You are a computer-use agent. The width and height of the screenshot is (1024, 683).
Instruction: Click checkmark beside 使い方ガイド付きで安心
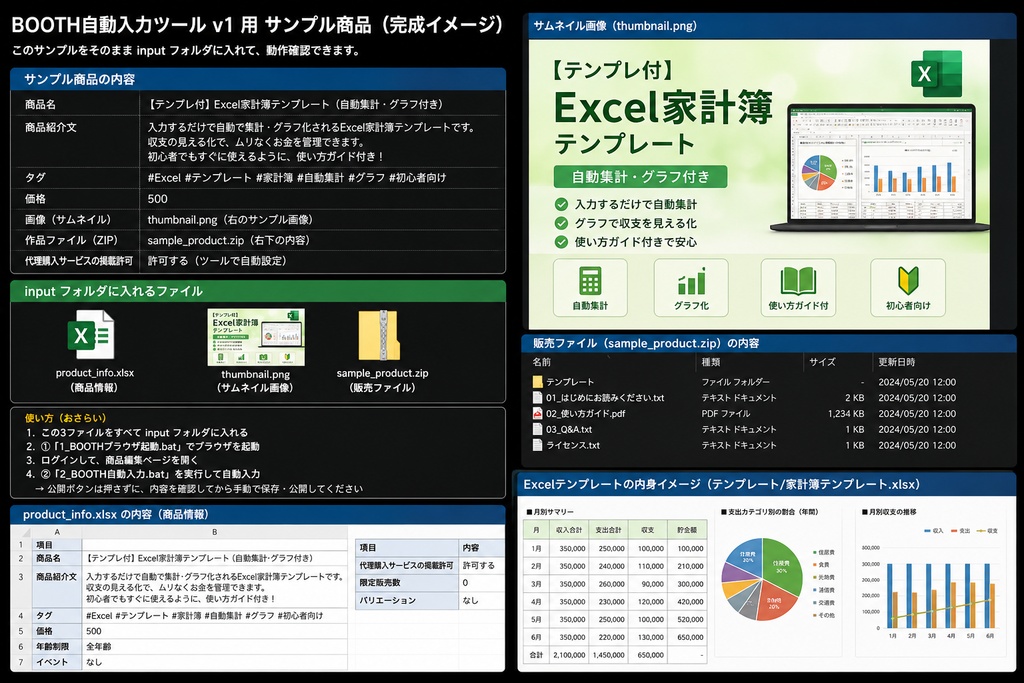(561, 242)
